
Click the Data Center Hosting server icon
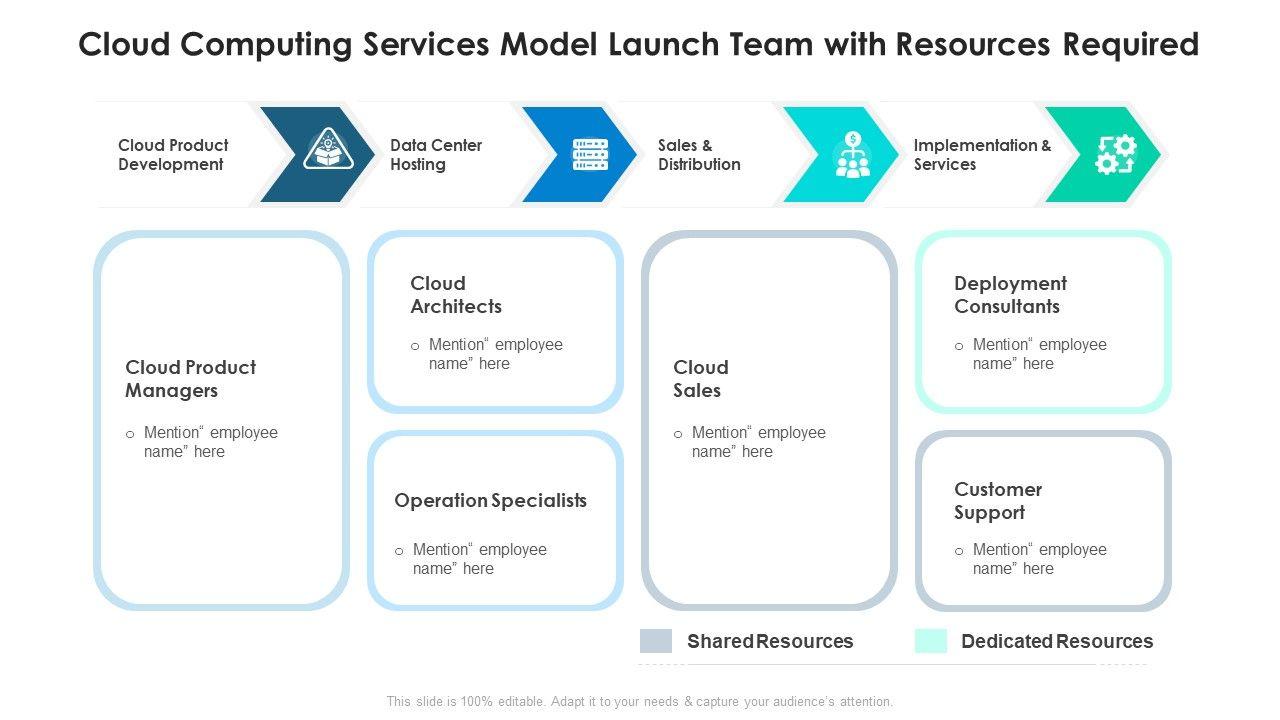point(590,155)
